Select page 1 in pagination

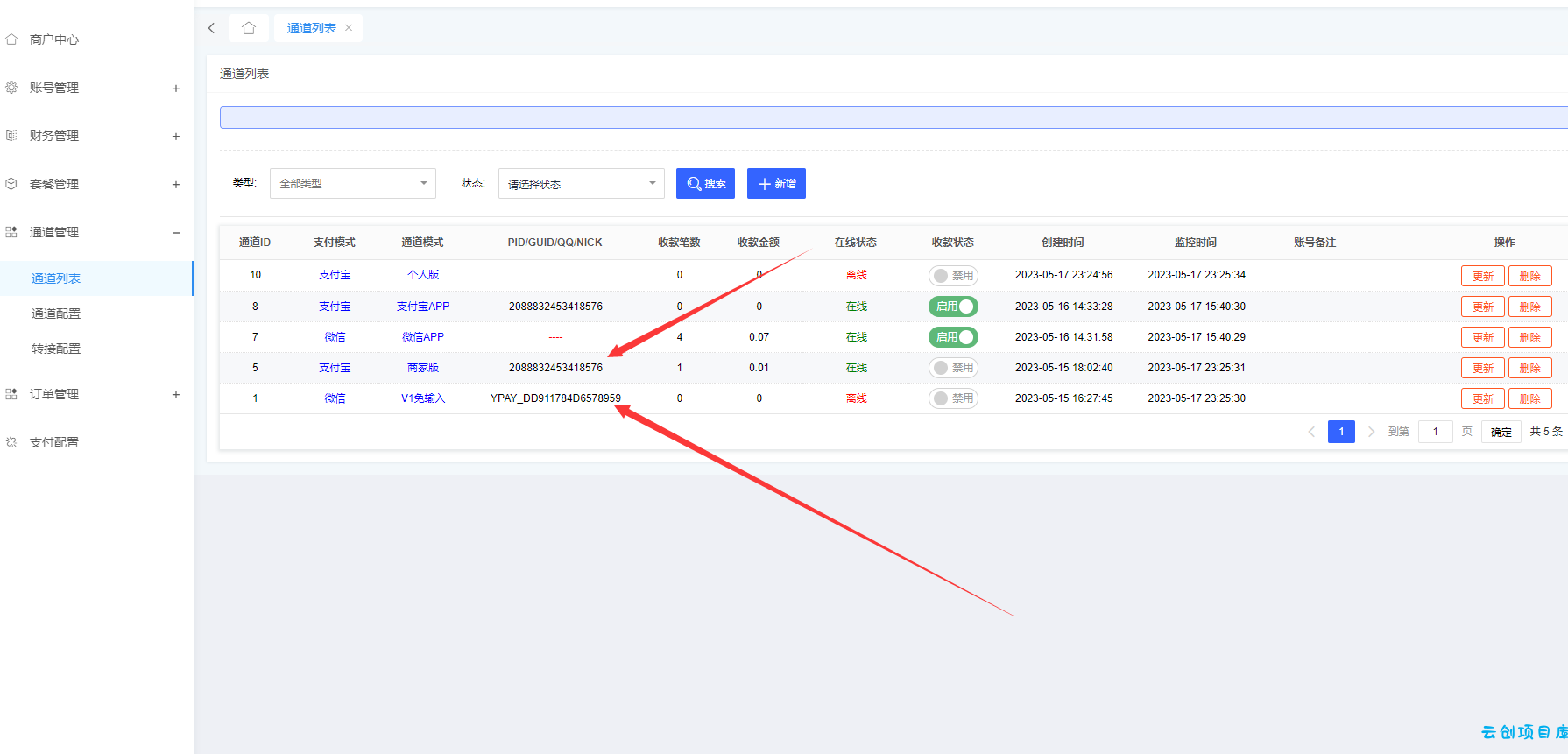click(1341, 432)
